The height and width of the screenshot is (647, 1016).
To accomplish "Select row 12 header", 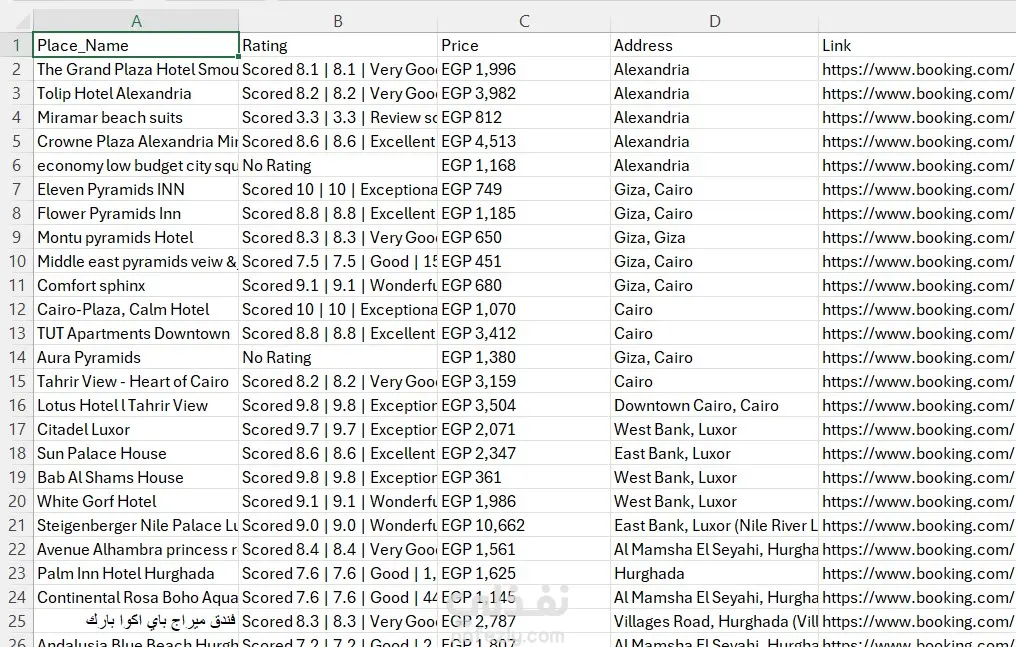I will pos(16,309).
